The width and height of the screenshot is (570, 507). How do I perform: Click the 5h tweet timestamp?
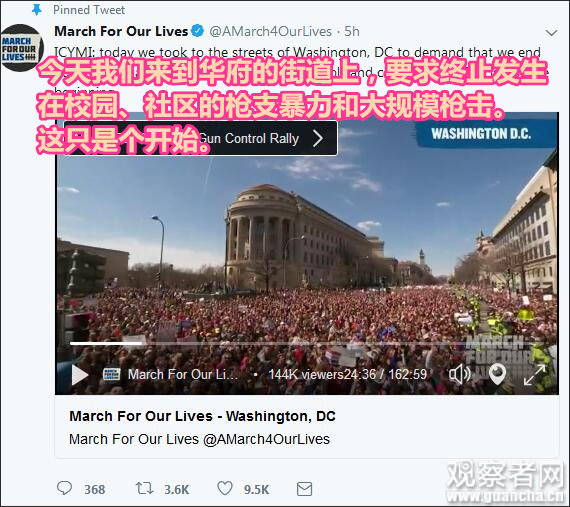(x=352, y=32)
